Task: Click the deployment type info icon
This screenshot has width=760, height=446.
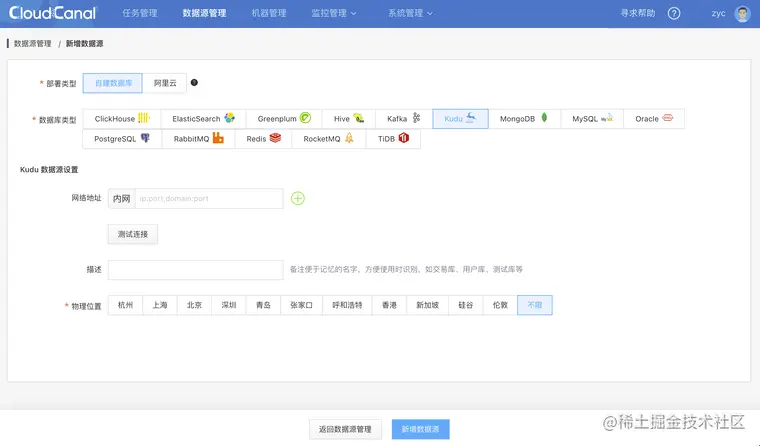Action: (x=194, y=82)
